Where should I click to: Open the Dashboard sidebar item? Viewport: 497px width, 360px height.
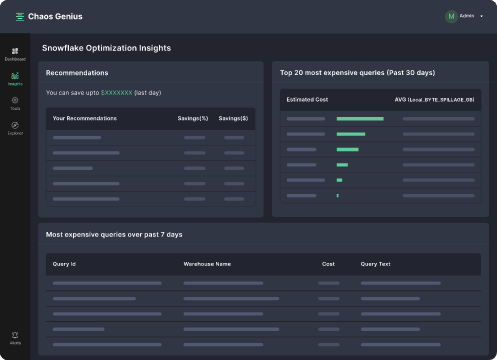pyautogui.click(x=15, y=54)
